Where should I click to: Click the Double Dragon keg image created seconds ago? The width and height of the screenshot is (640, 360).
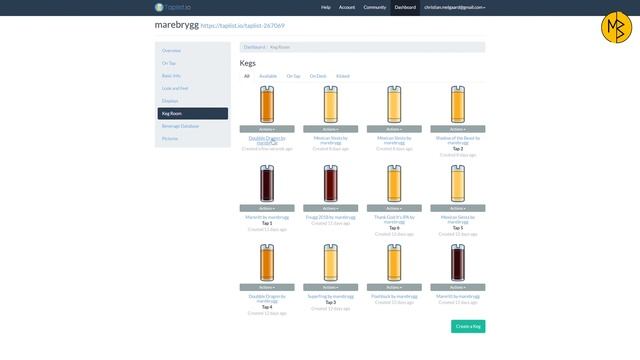pos(267,104)
